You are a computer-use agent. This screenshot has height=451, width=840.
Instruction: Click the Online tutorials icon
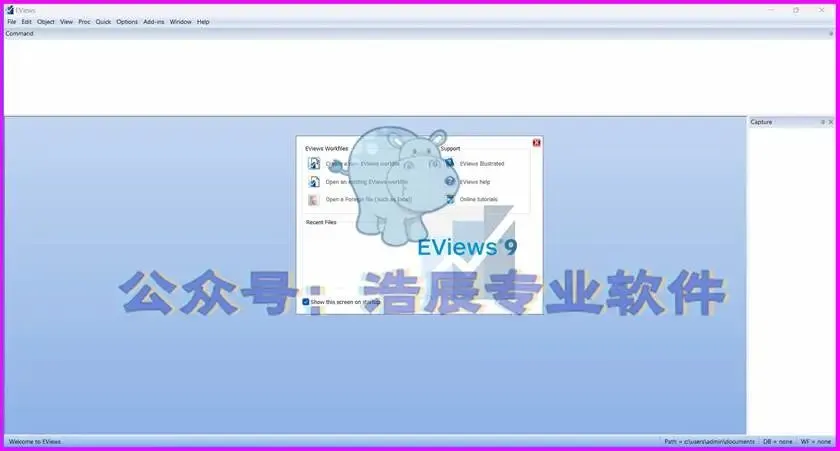click(450, 199)
